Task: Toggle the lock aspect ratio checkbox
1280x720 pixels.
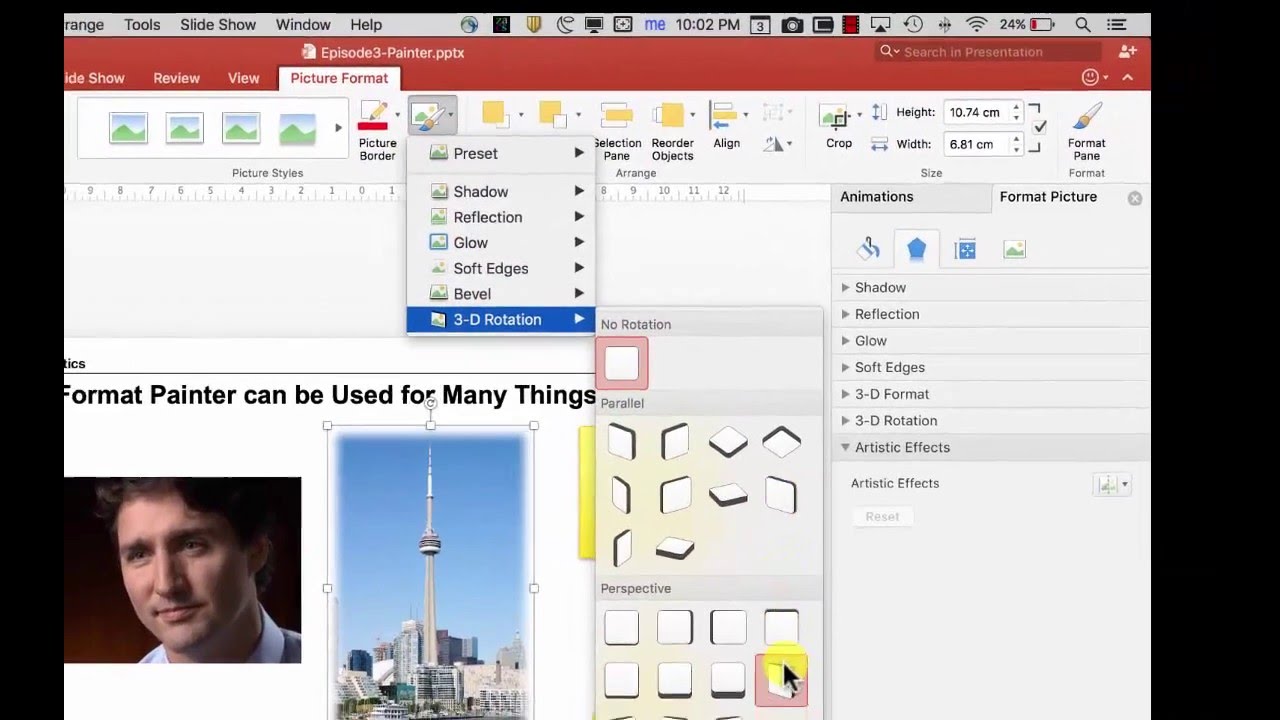Action: click(x=1040, y=128)
